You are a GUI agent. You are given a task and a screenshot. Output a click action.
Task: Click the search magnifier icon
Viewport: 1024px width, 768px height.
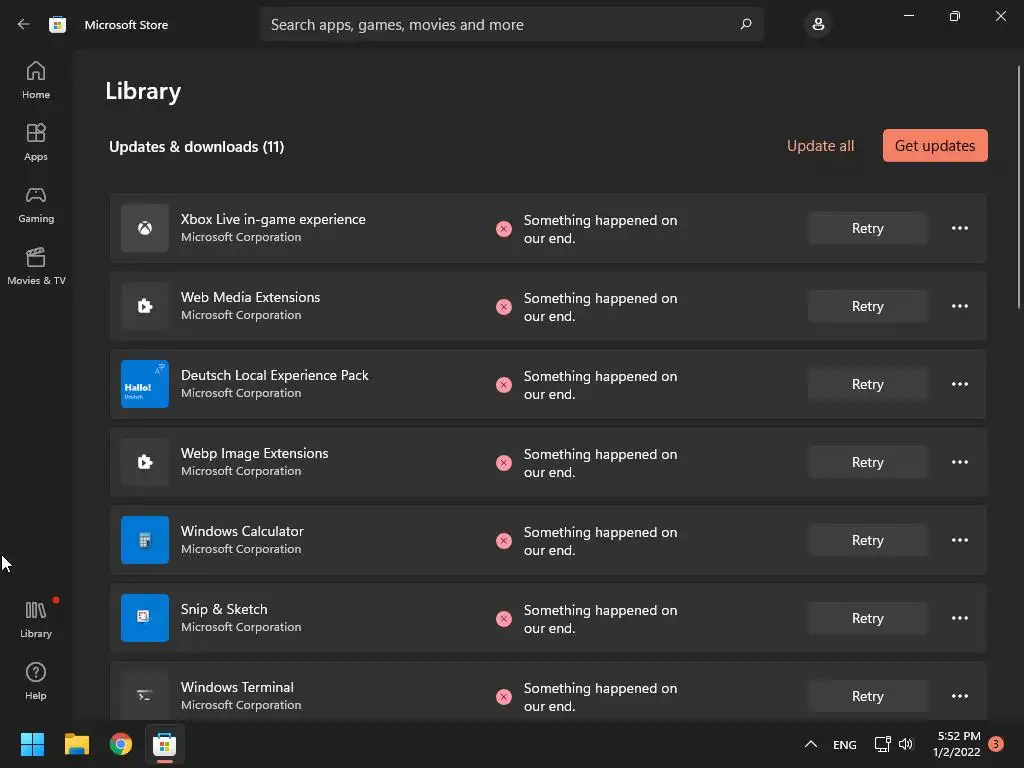tap(746, 24)
